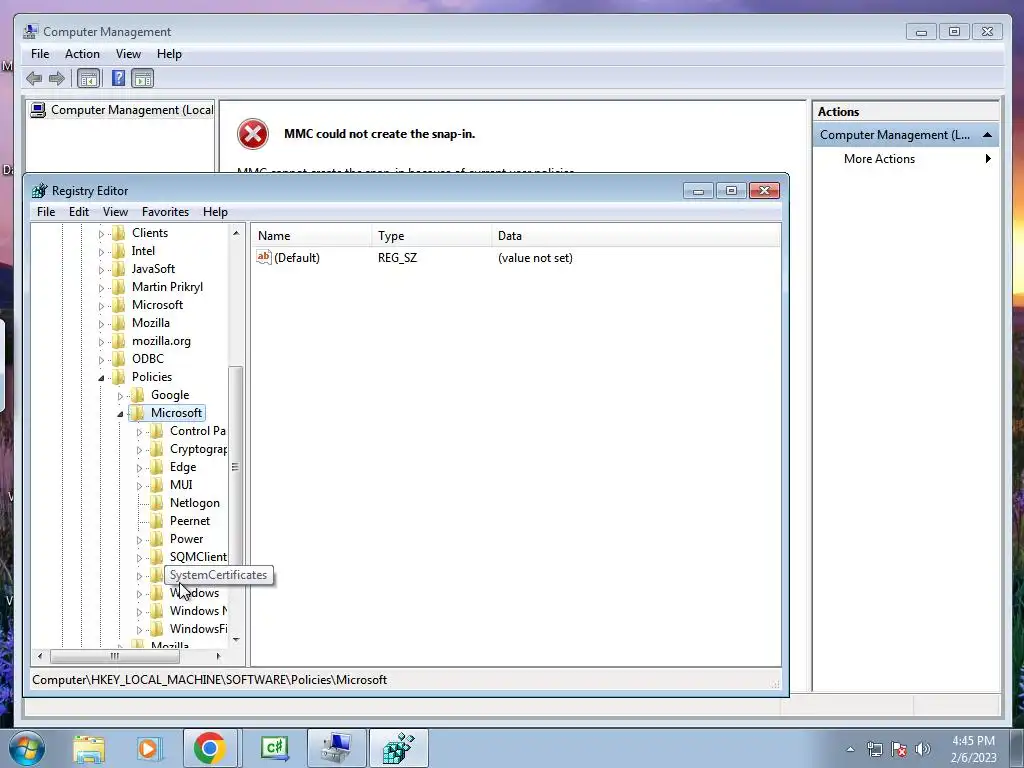Select the ODBC key folder icon
Viewport: 1024px width, 768px height.
point(118,359)
